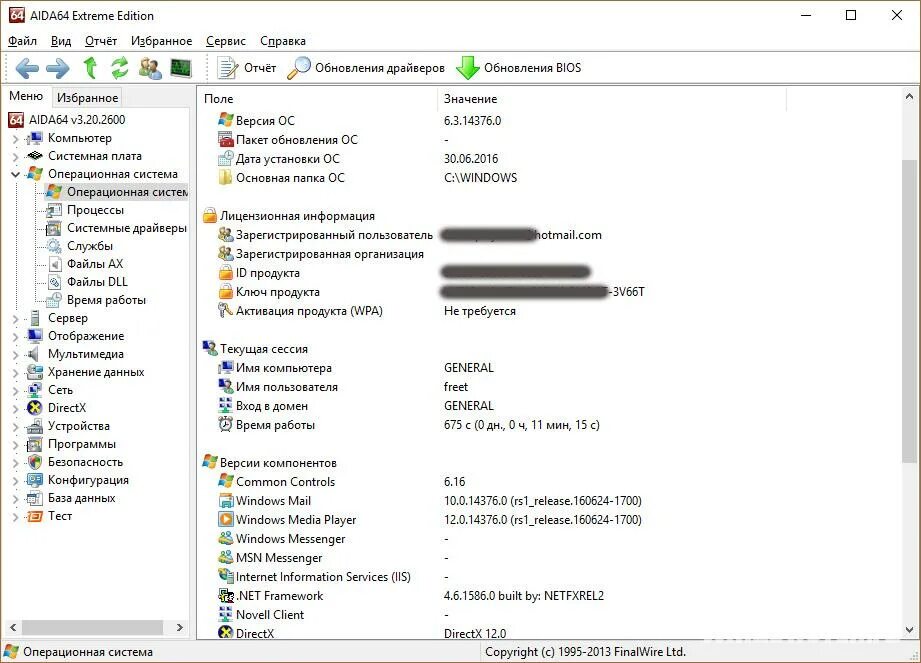Open the Справка menu
The image size is (921, 663).
tap(283, 41)
